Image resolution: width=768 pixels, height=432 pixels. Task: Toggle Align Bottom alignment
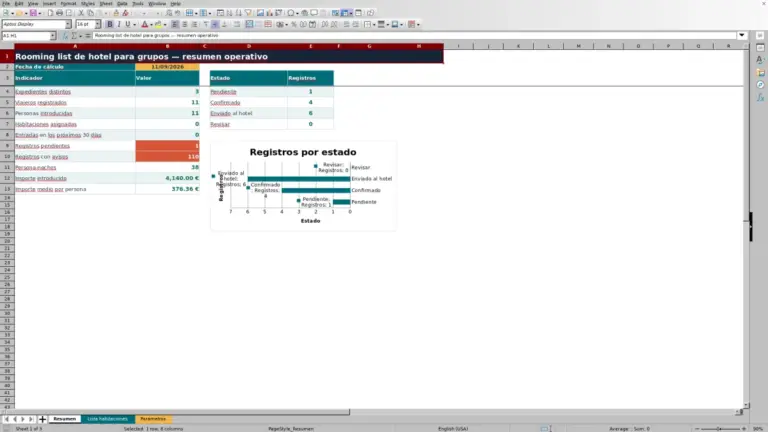225,24
